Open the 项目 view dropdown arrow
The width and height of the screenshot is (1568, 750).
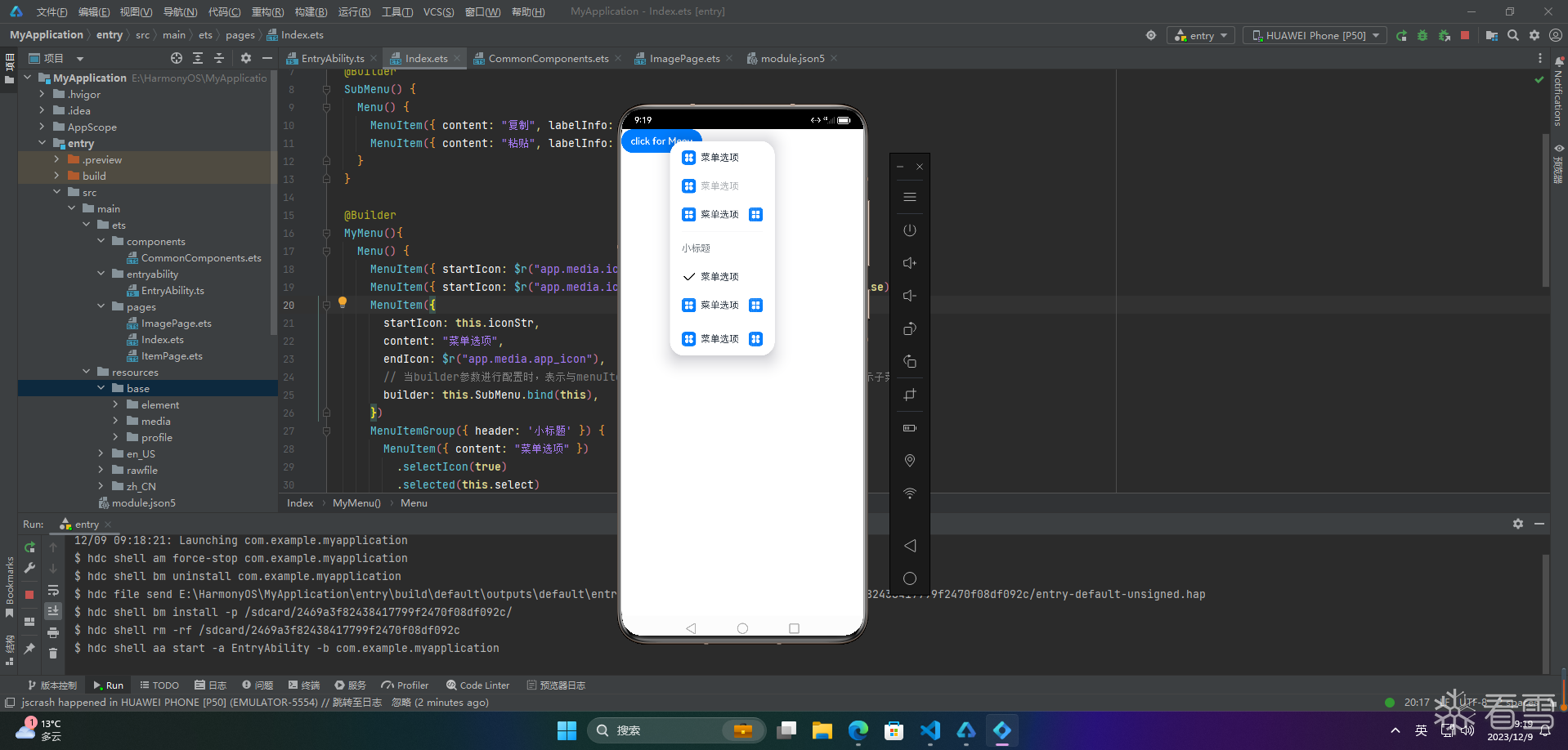tap(80, 59)
